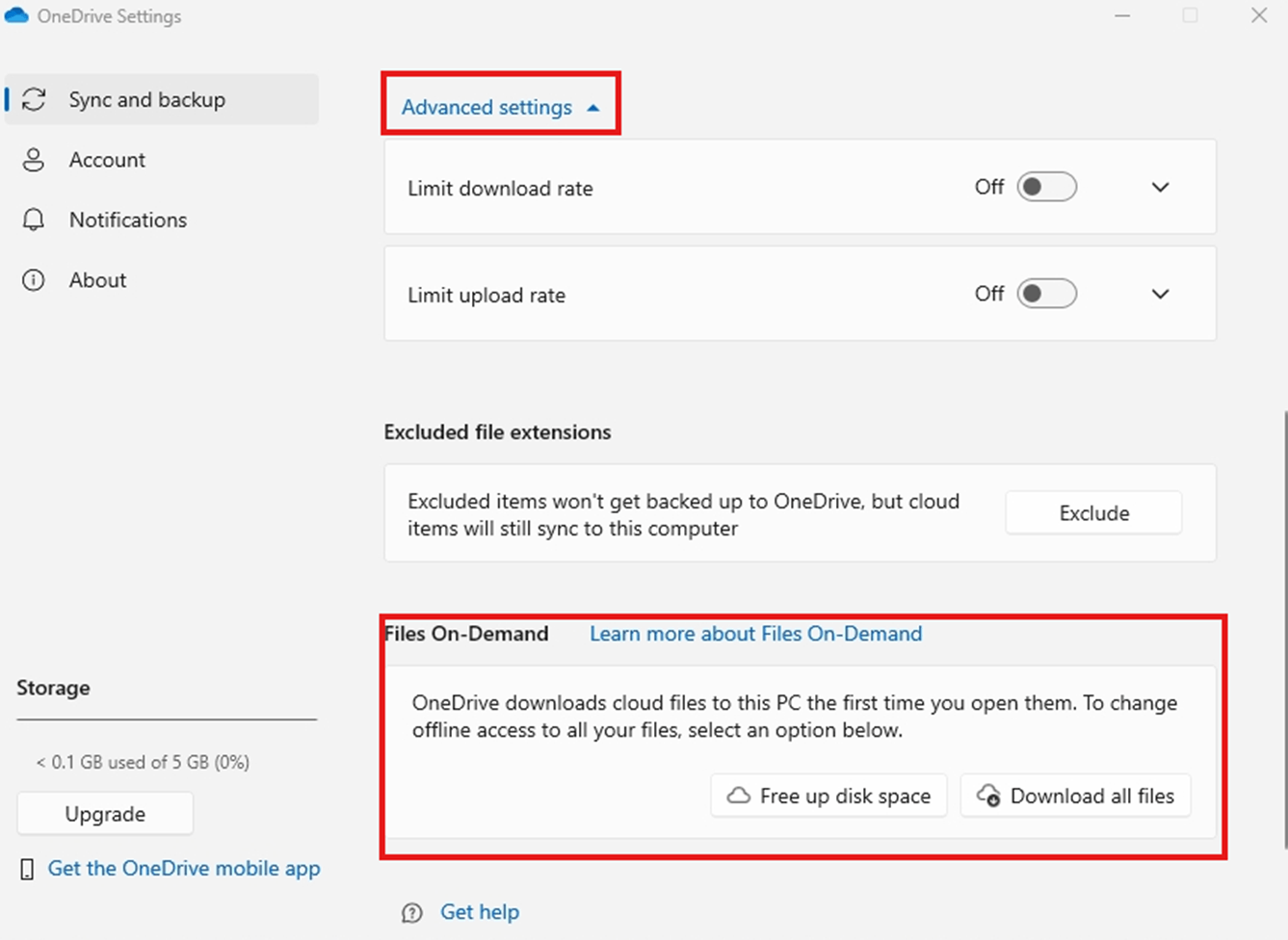This screenshot has height=940, width=1288.
Task: Open Learn more about Files On-Demand link
Action: [756, 634]
